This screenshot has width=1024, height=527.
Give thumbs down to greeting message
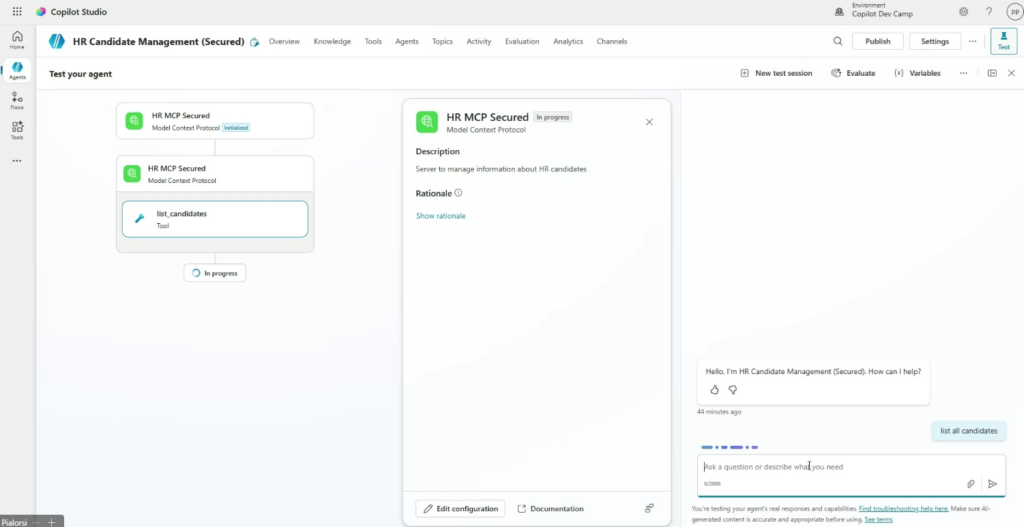coord(733,390)
